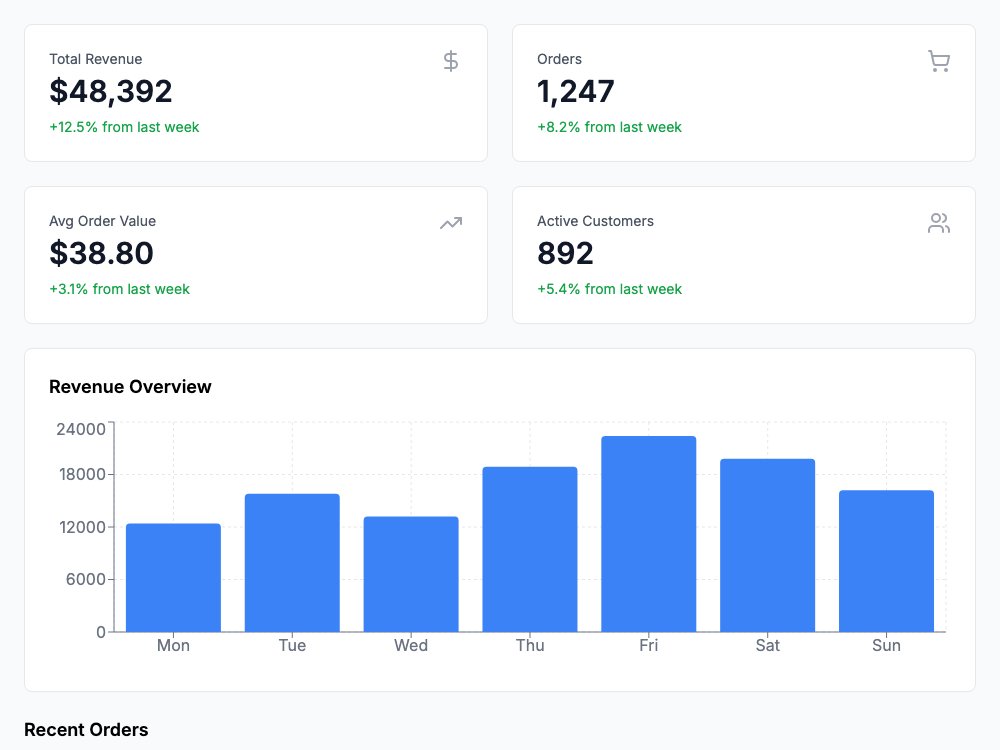Viewport: 1000px width, 750px height.
Task: Select the Friday revenue bar
Action: coord(649,534)
